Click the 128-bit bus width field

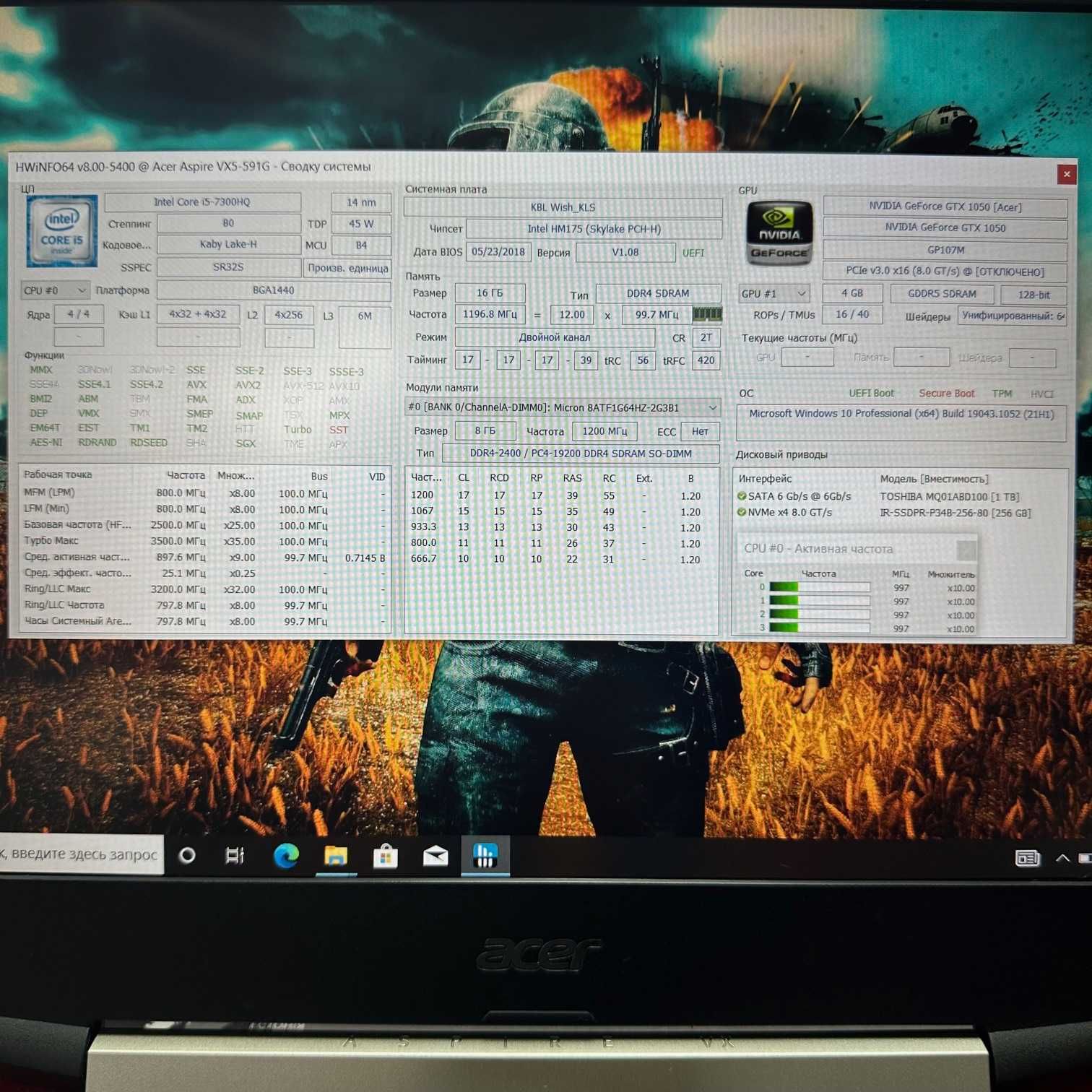(x=1034, y=295)
